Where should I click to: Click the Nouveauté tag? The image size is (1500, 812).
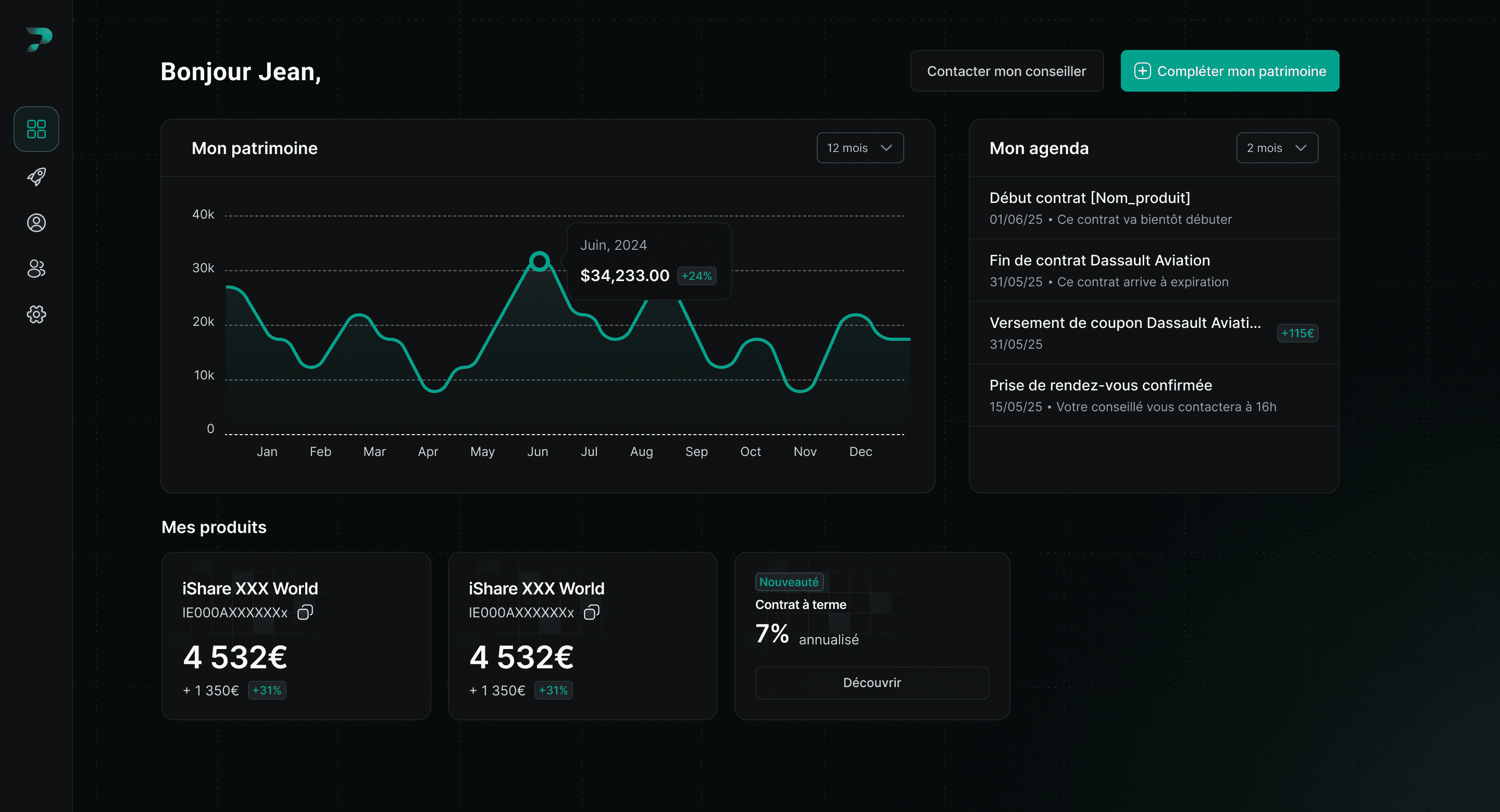click(789, 582)
